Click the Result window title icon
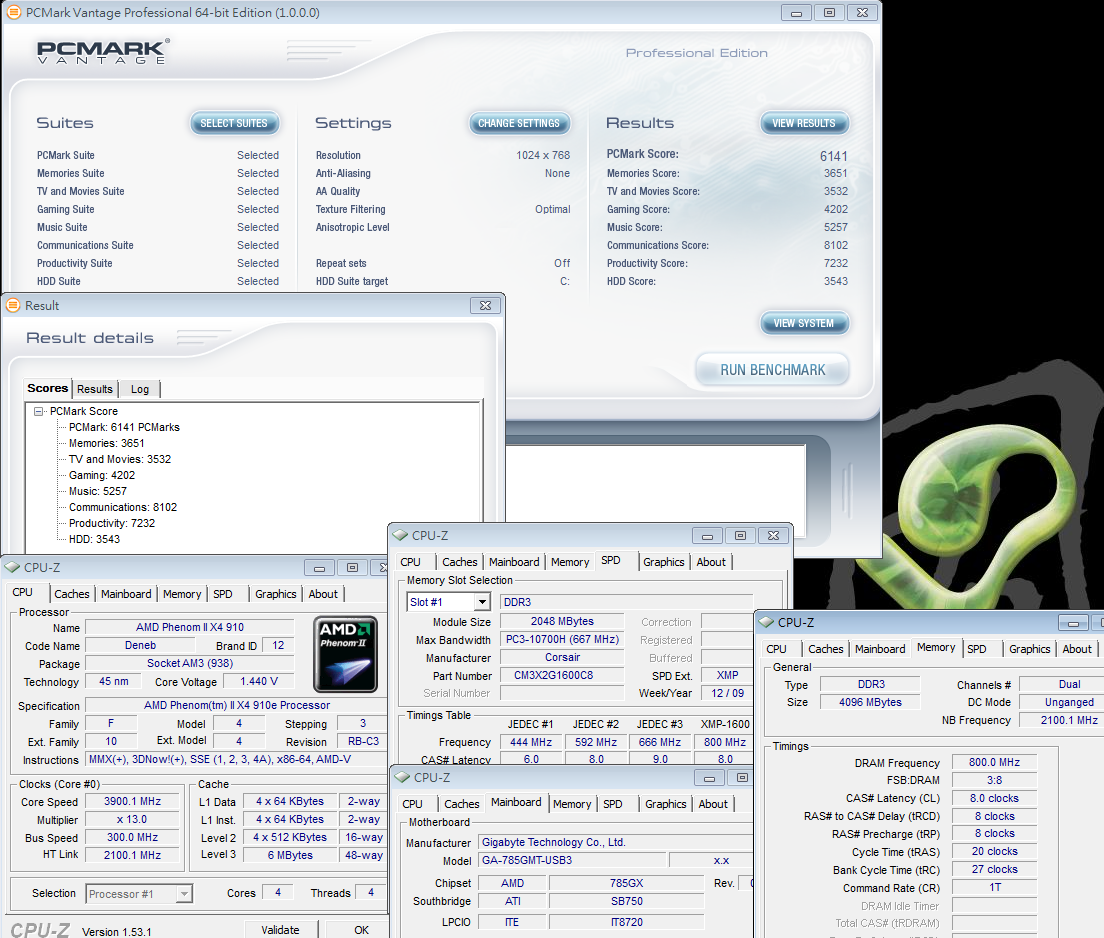1104x938 pixels. pyautogui.click(x=13, y=306)
